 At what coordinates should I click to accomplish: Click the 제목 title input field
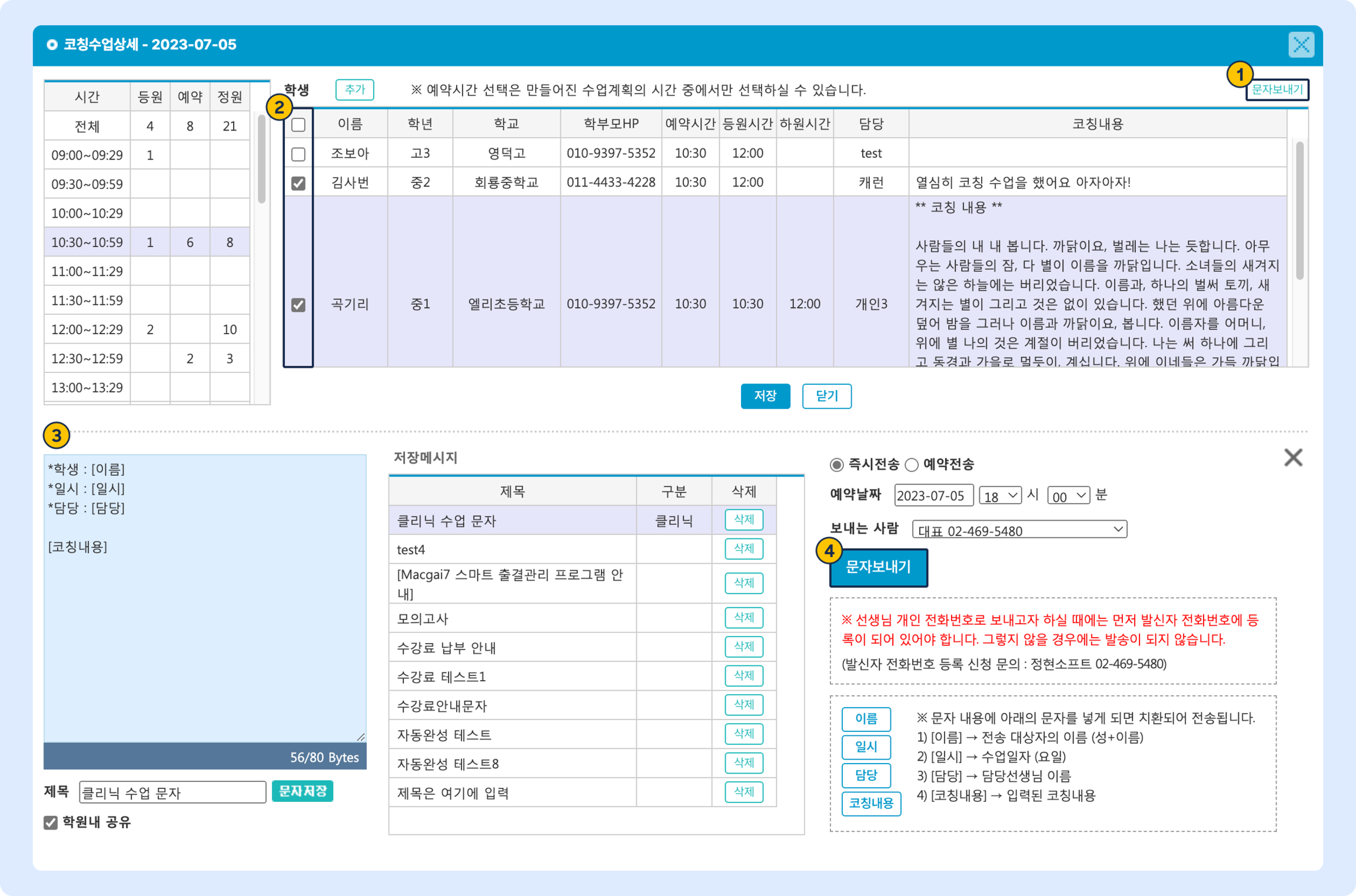pyautogui.click(x=172, y=792)
